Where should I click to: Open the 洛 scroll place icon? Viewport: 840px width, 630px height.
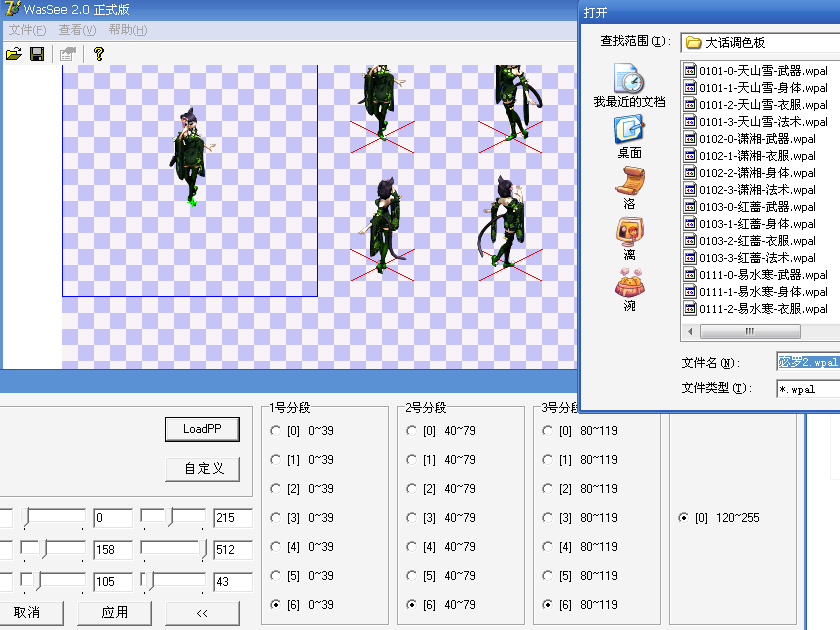[x=629, y=188]
